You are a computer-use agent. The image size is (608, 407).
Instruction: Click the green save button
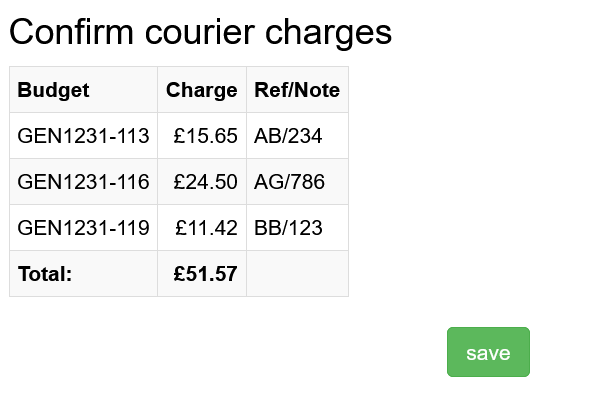tap(488, 352)
